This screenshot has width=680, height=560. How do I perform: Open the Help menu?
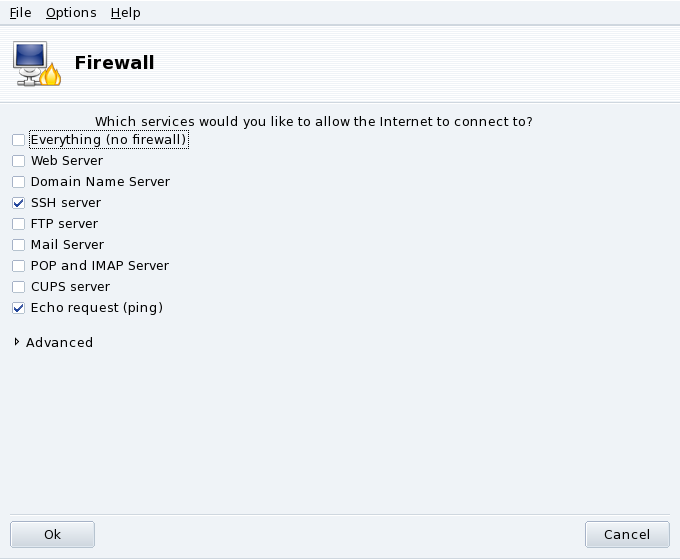tap(125, 13)
